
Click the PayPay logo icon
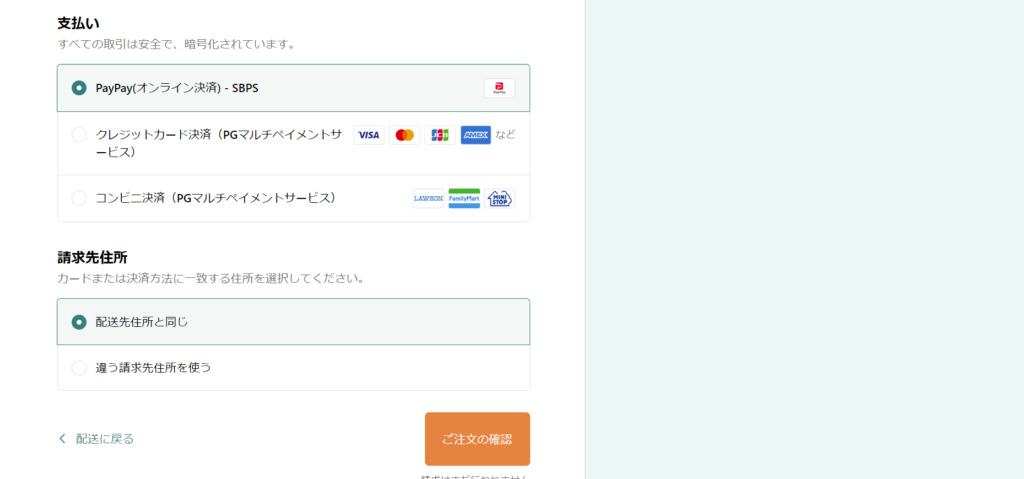[x=499, y=88]
